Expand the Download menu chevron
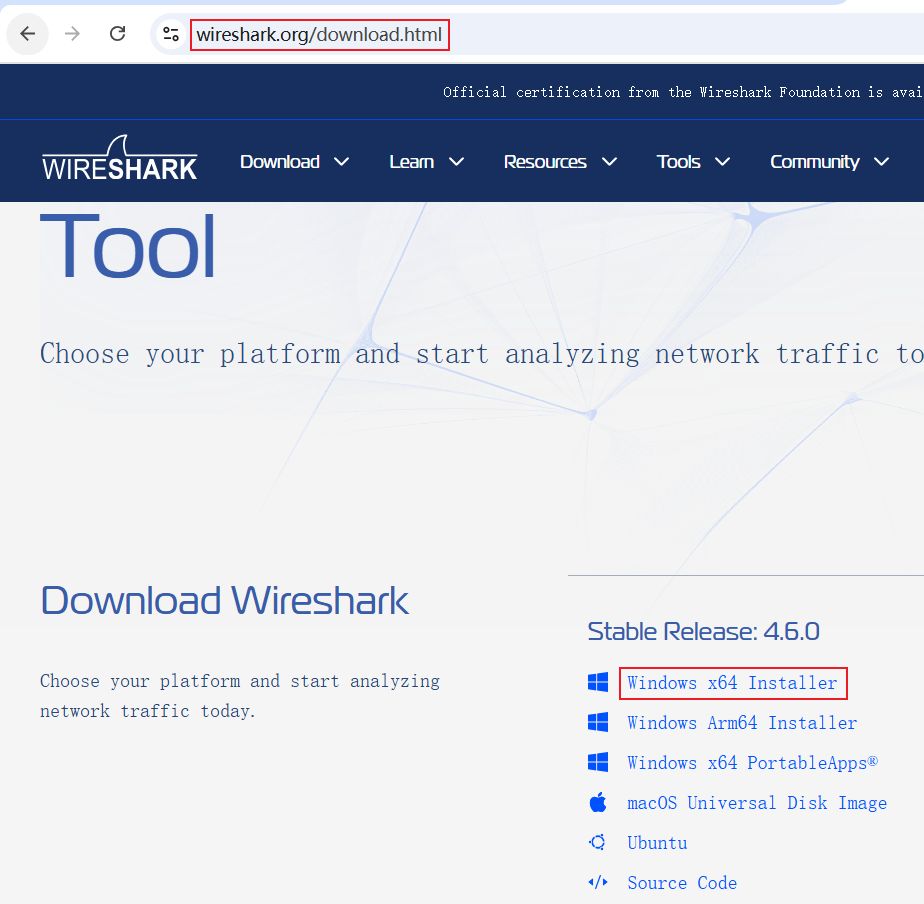Screen dimensions: 924x904 coord(341,162)
